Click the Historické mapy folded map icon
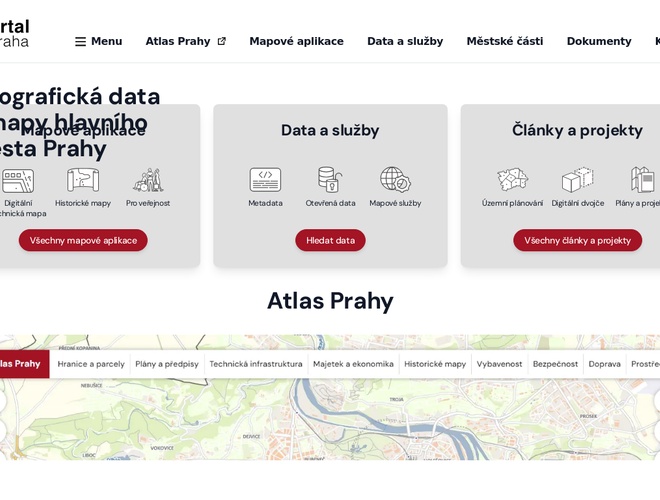 click(83, 180)
